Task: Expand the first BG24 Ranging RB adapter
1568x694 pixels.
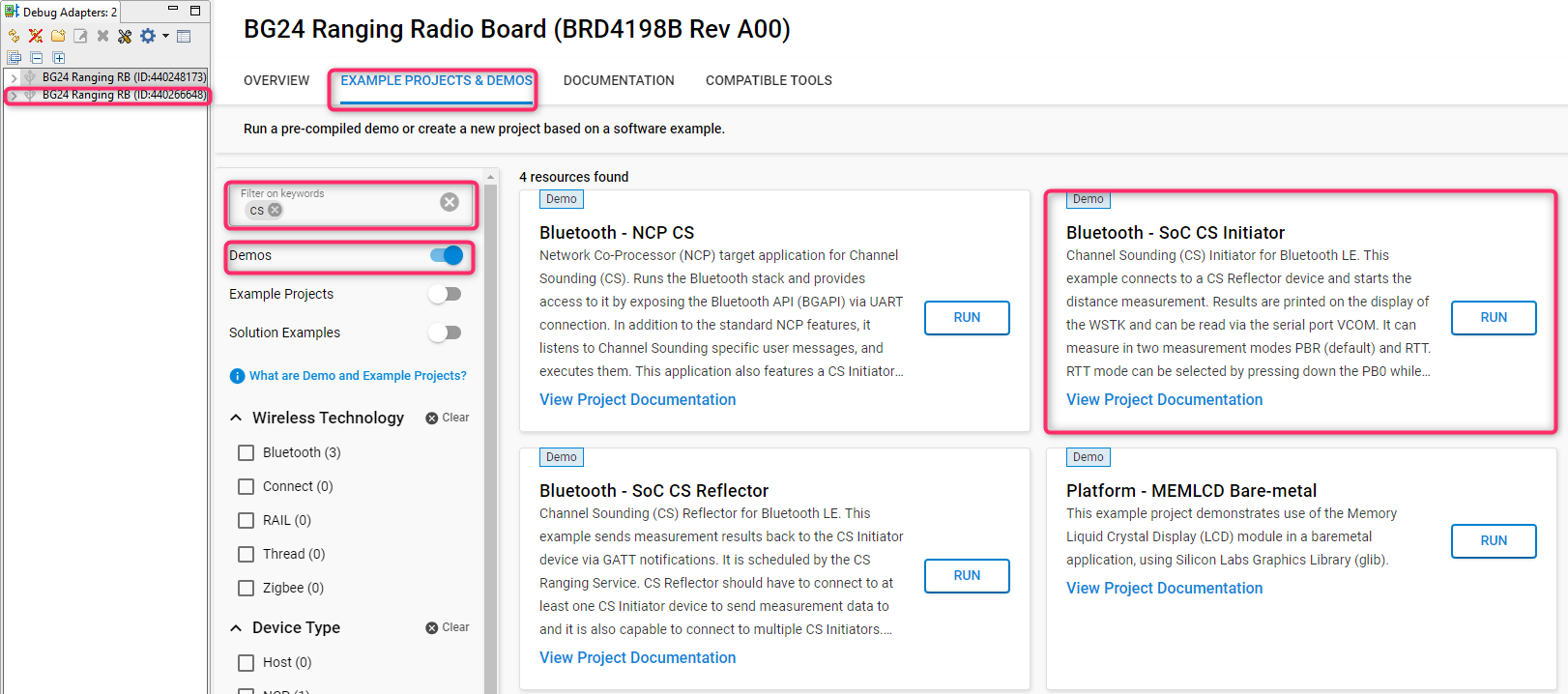Action: pos(14,77)
